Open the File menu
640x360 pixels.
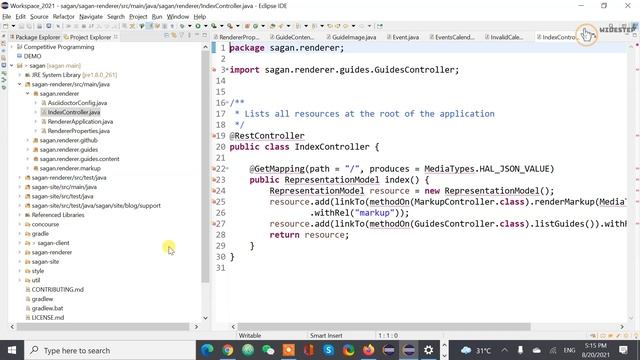pyautogui.click(x=7, y=17)
